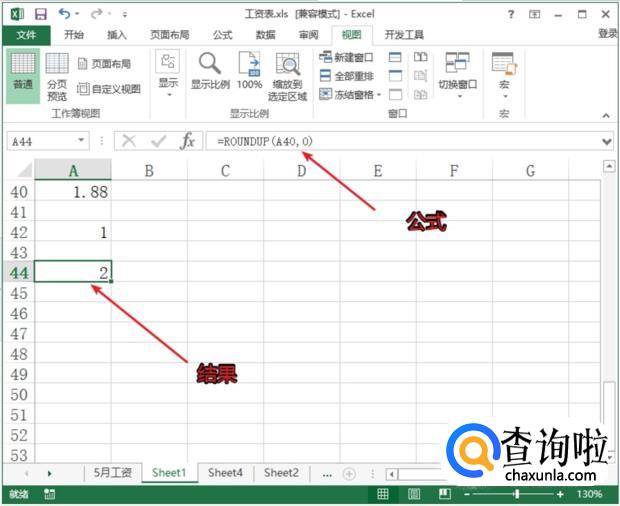Switch to the 审阅 tab
The height and width of the screenshot is (506, 620).
click(308, 35)
